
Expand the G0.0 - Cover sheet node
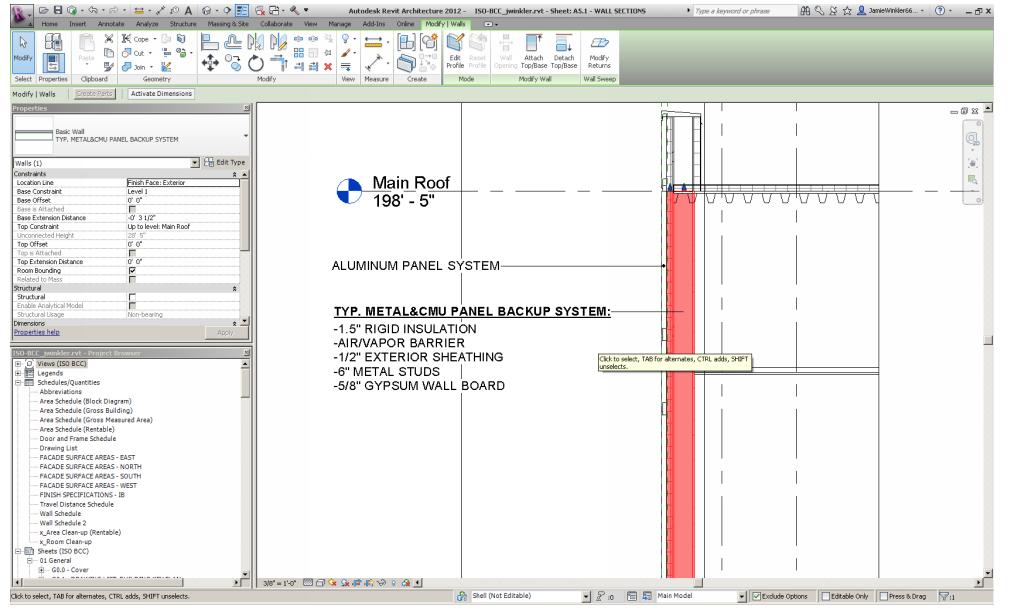coord(41,570)
